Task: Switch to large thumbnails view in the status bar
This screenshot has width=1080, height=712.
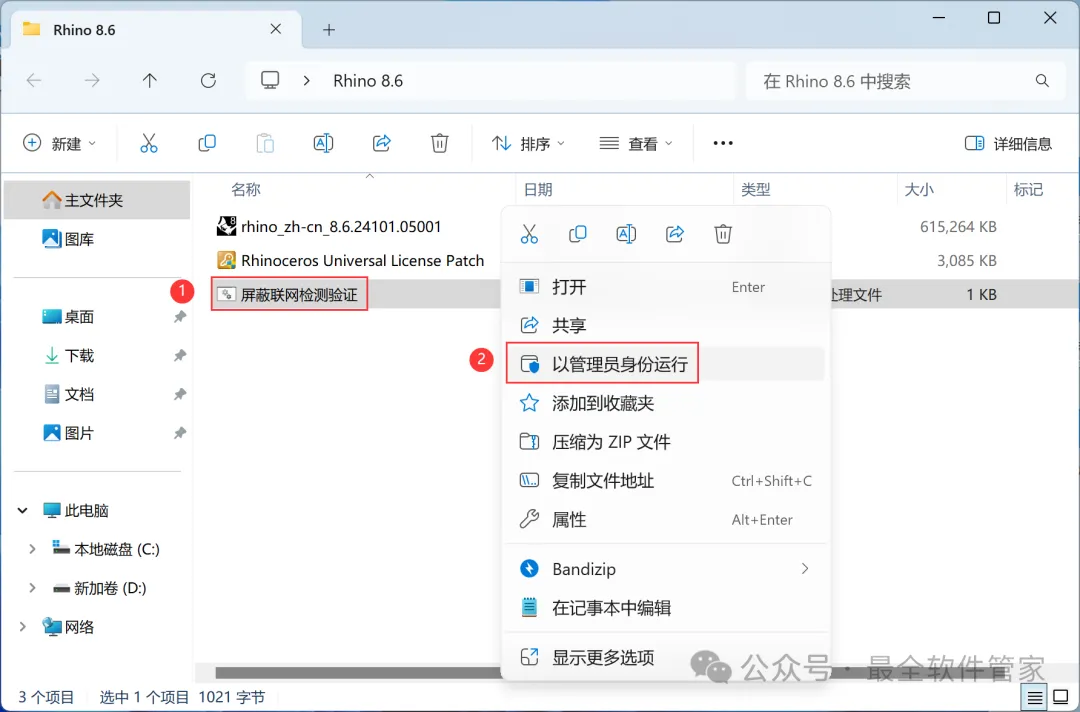Action: pos(1061,698)
